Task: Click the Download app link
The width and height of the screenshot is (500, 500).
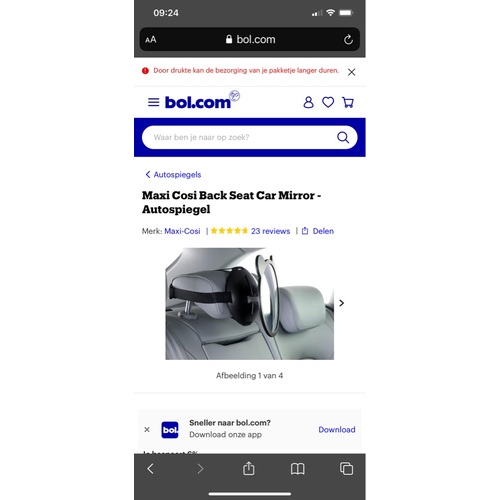Action: (x=337, y=429)
